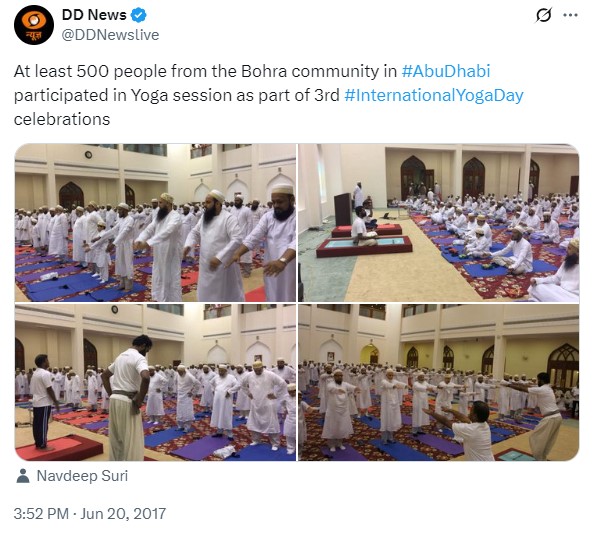This screenshot has width=593, height=537.
Task: Open the #InternationalYogaDay hashtag link
Action: [434, 95]
